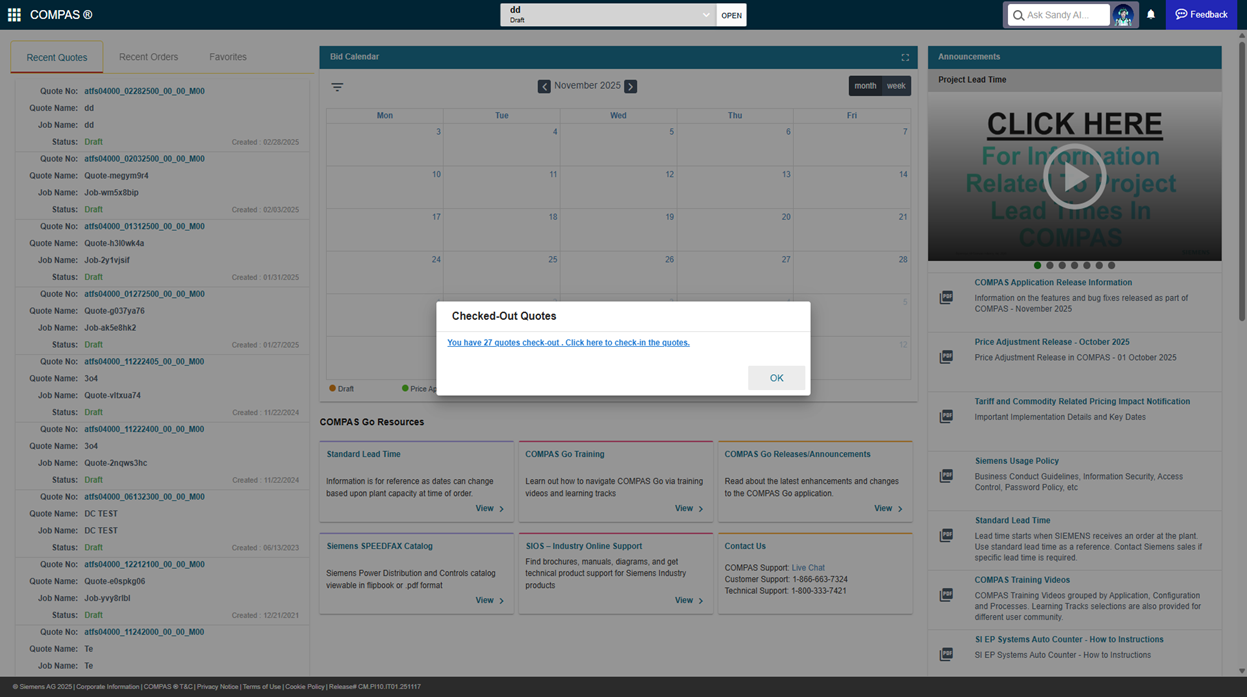This screenshot has height=697, width=1247.
Task: Switch to Favorites tab
Action: point(228,57)
